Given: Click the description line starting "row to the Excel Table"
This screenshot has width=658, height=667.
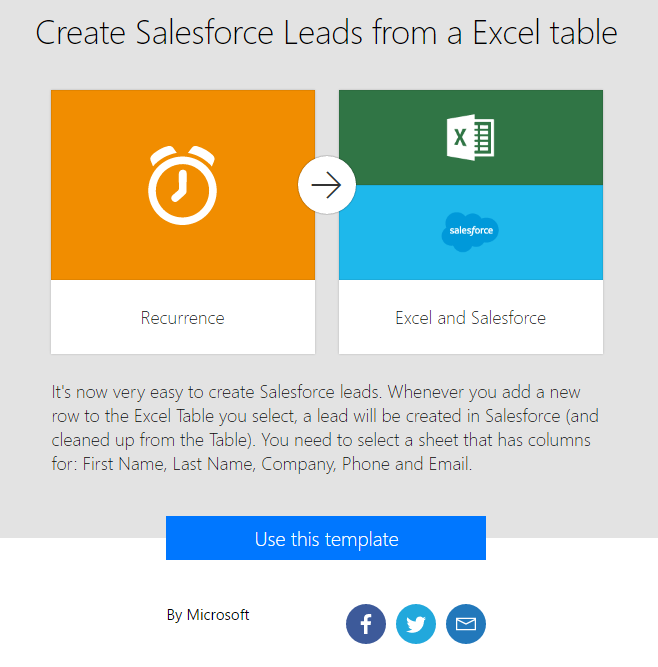Looking at the screenshot, I should 325,416.
